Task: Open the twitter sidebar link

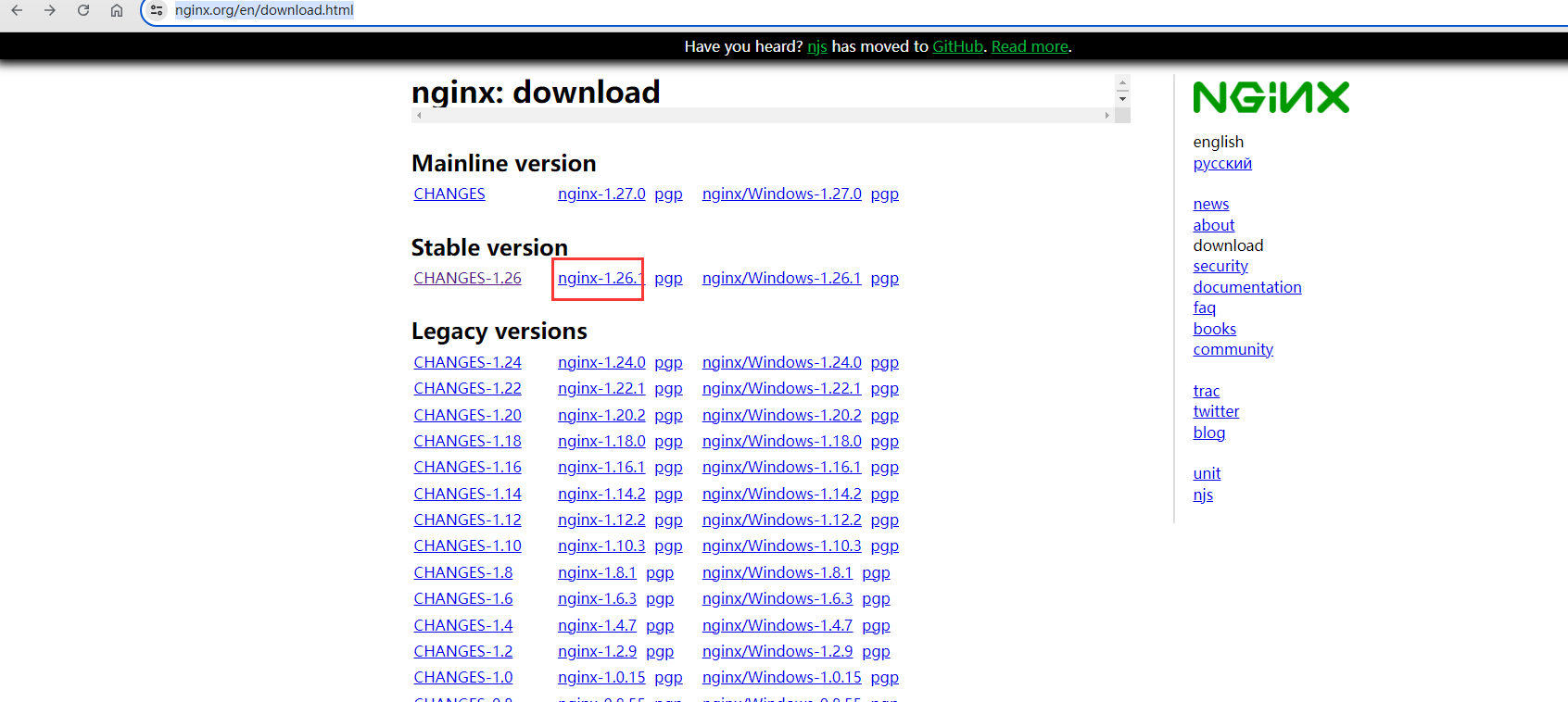Action: [1216, 411]
